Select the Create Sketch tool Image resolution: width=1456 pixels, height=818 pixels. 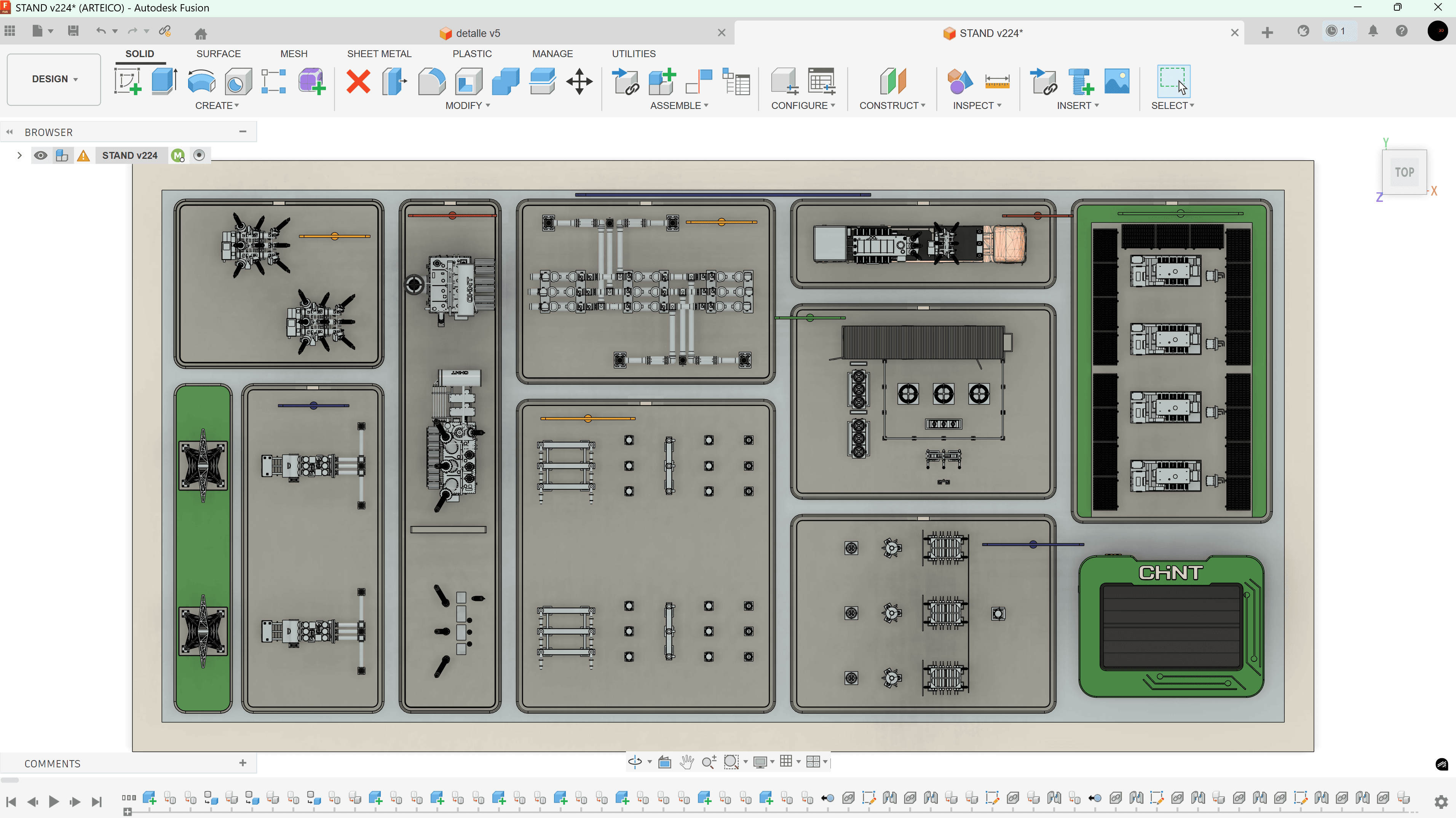(x=127, y=81)
